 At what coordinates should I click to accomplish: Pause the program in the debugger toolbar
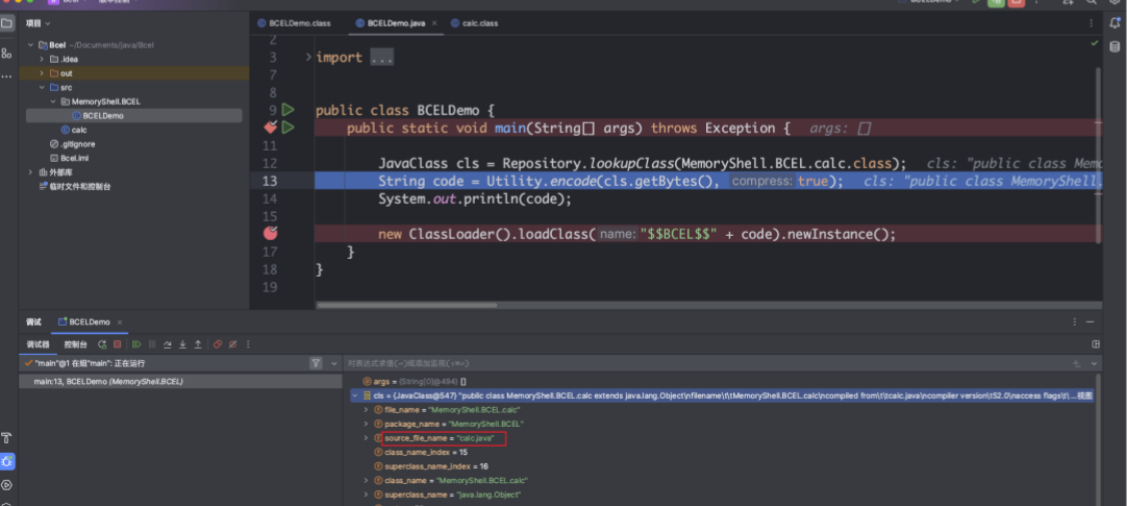[152, 344]
